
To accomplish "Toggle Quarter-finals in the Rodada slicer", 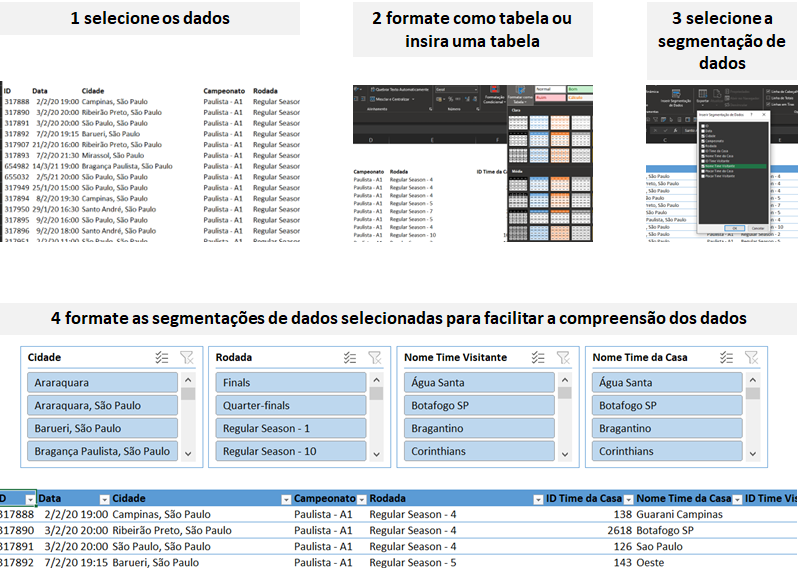I will point(291,406).
